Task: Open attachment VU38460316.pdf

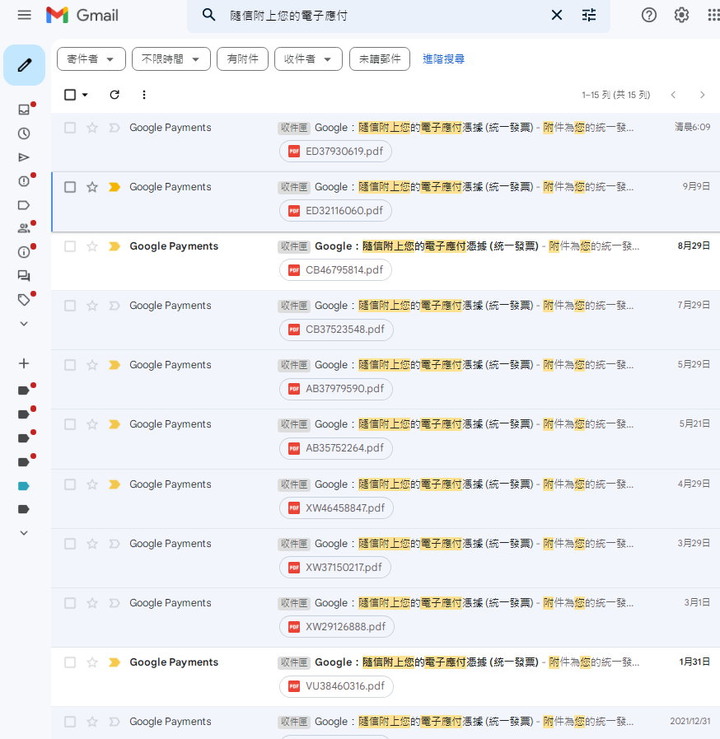Action: 336,687
